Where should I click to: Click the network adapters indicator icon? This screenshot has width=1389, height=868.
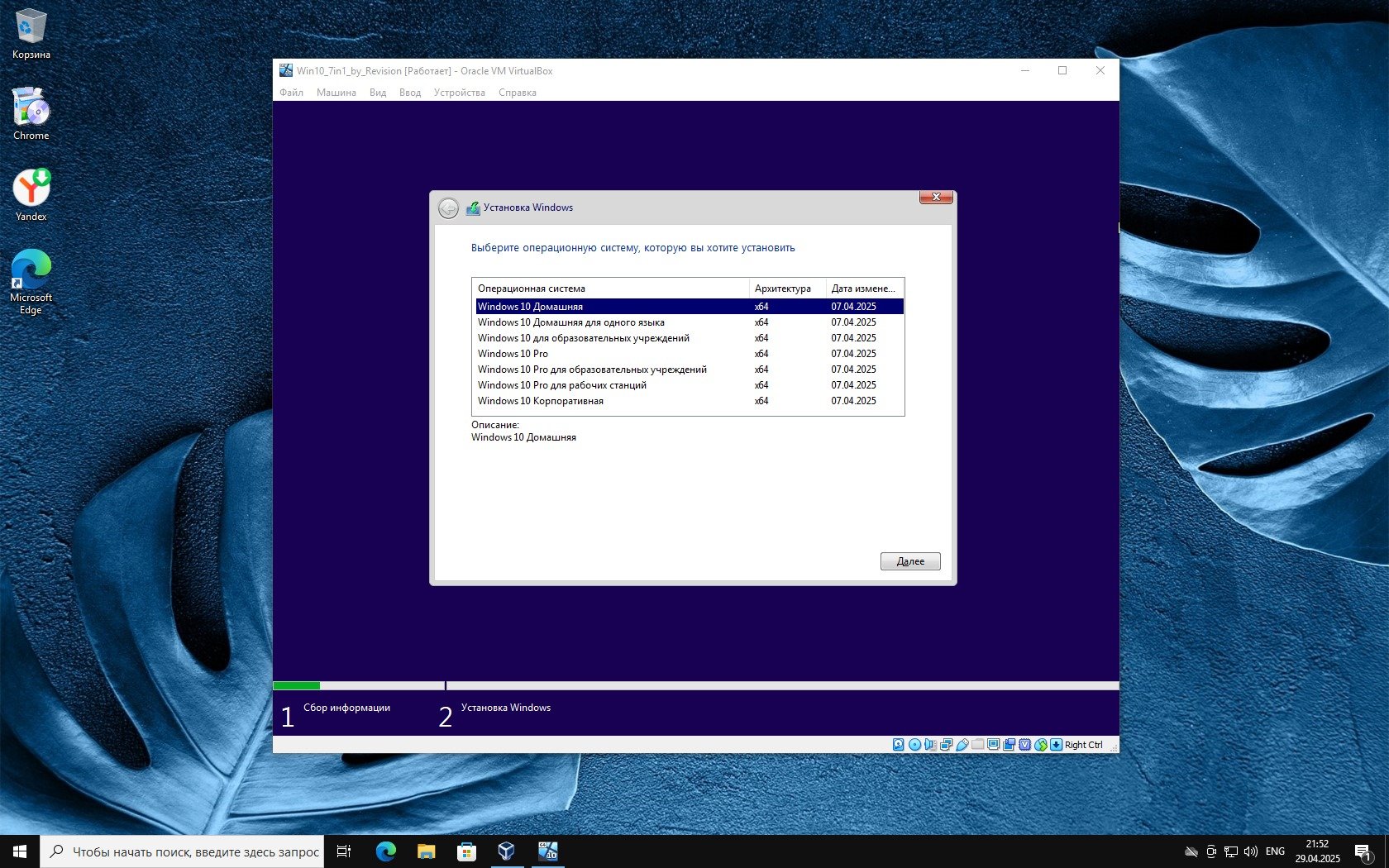coord(946,745)
